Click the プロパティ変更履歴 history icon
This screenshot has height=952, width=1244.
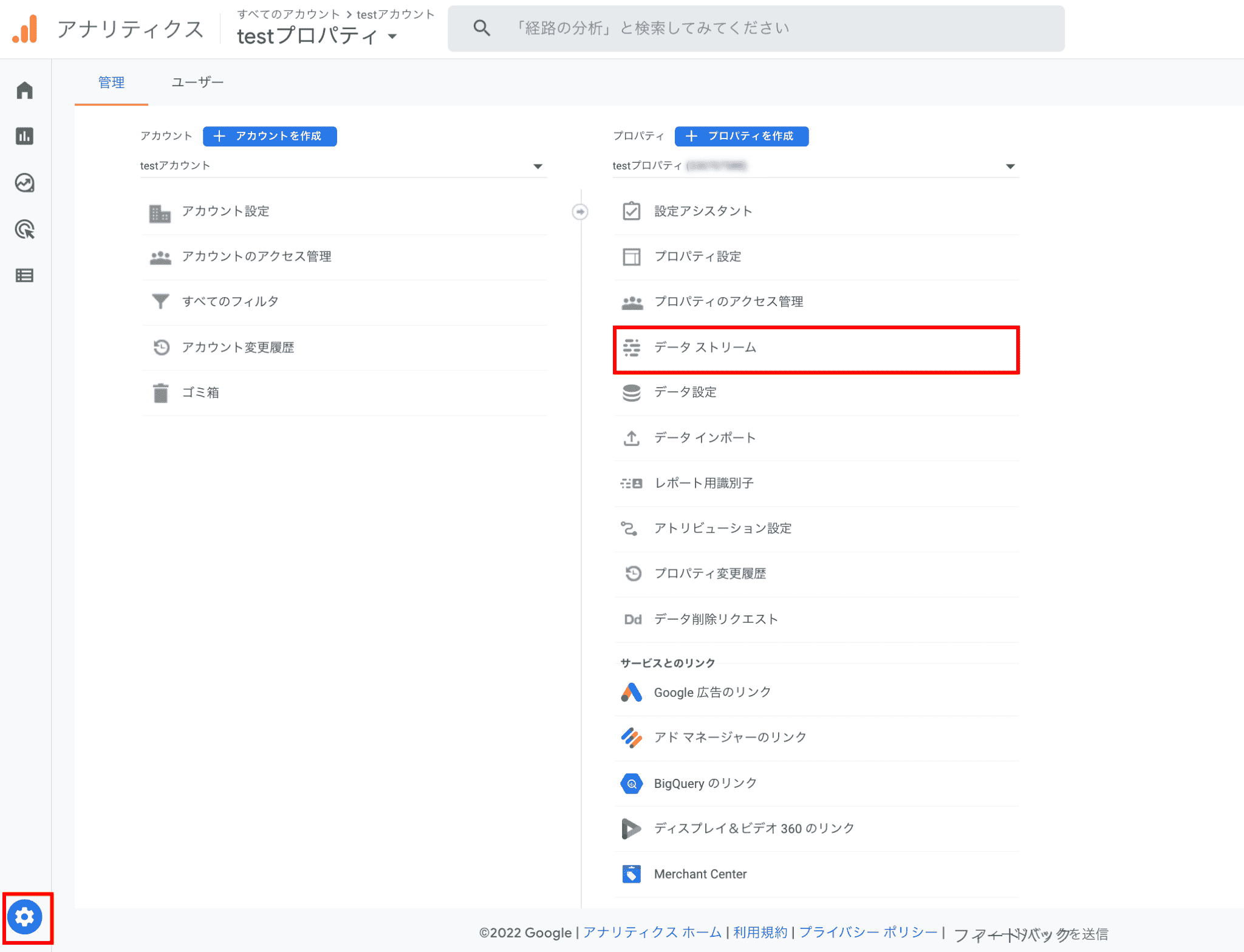[633, 574]
